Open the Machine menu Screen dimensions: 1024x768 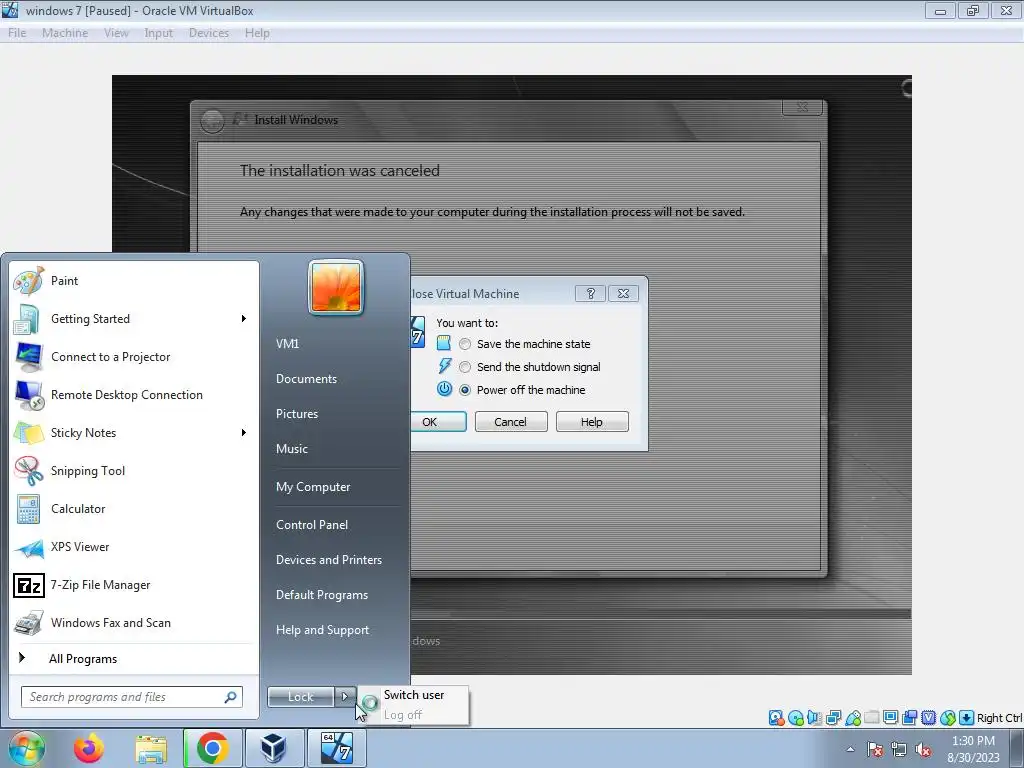pyautogui.click(x=65, y=33)
